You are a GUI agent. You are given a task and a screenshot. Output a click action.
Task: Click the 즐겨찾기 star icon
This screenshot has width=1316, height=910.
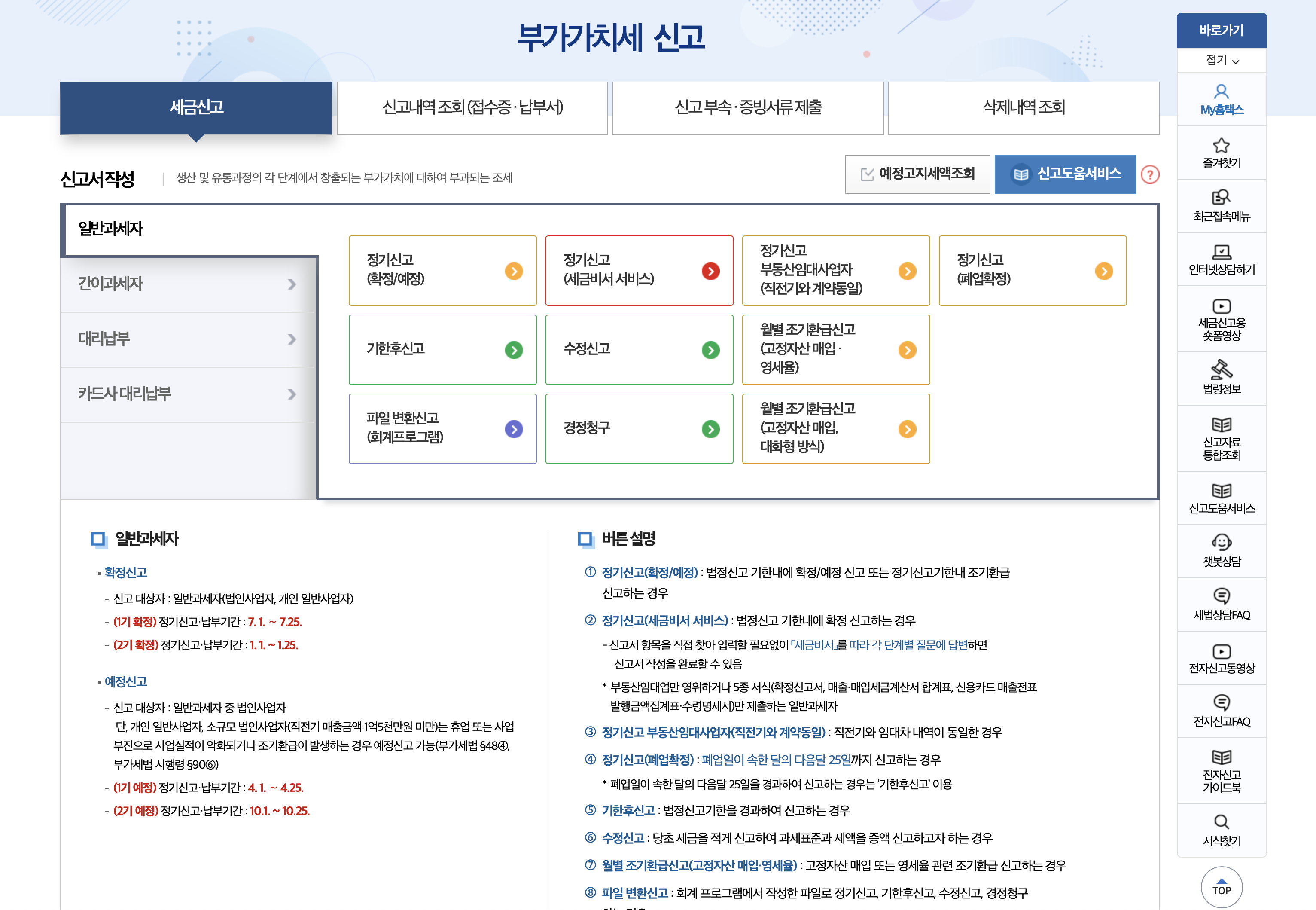point(1221,145)
